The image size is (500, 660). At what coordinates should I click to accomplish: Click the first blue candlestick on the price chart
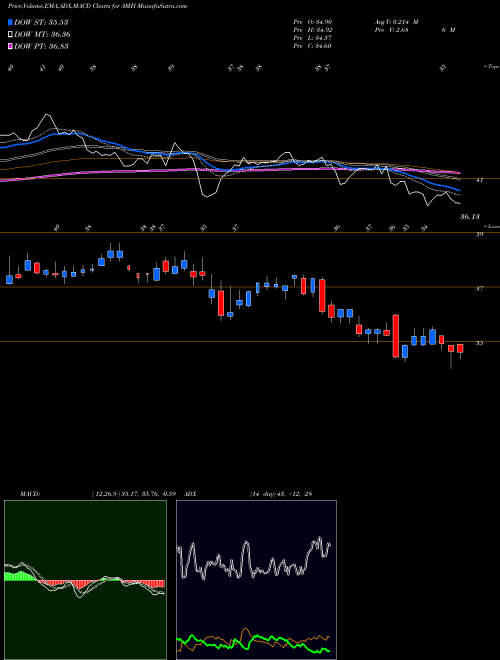click(x=9, y=279)
